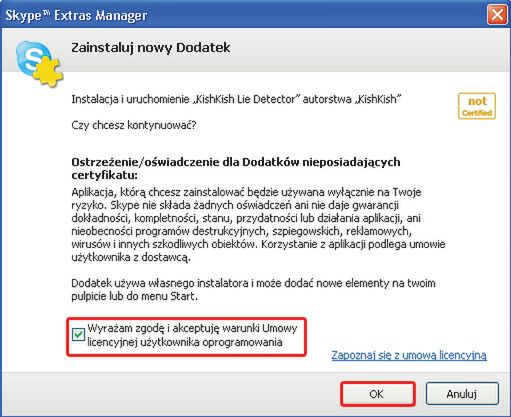Open the 'Zapoznaj się z umową licencyjną' link

409,355
